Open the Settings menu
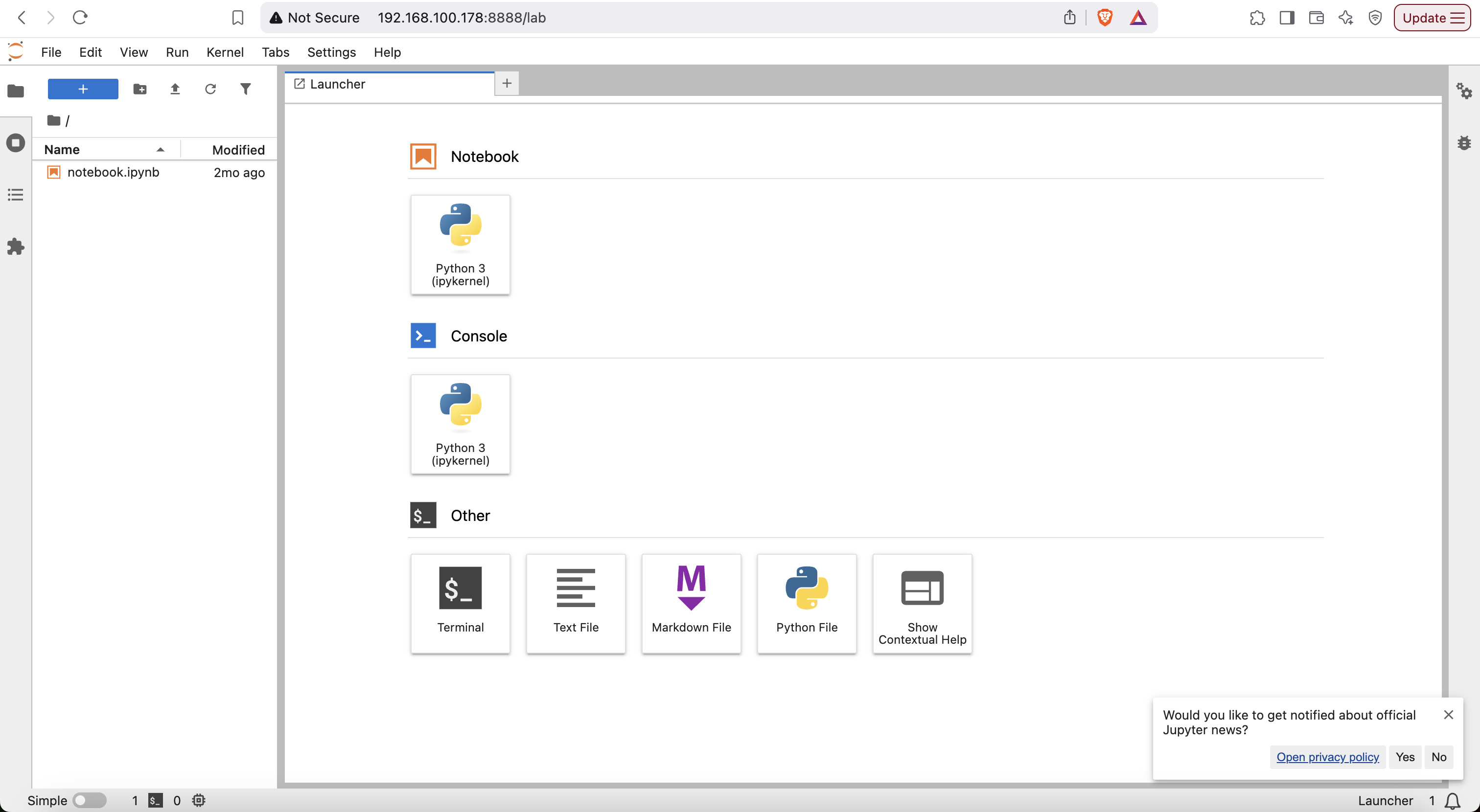Screen dimensions: 1480x812 tap(331, 52)
